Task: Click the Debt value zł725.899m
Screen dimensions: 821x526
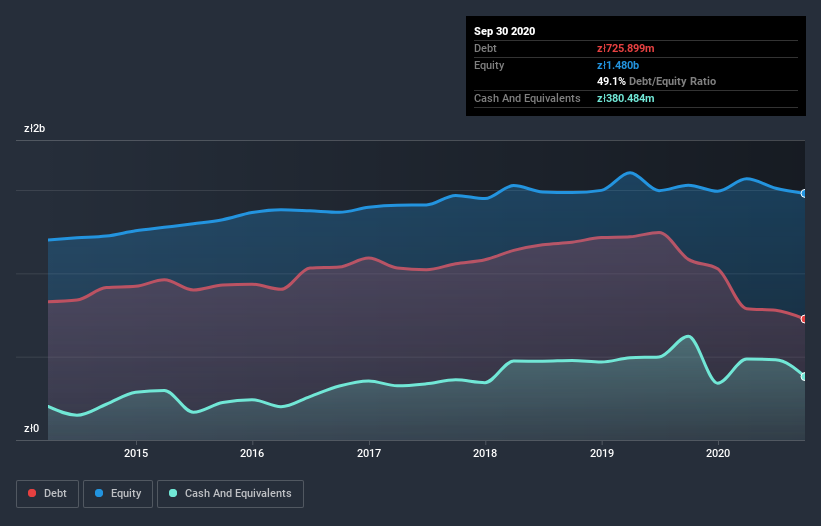Action: point(626,49)
